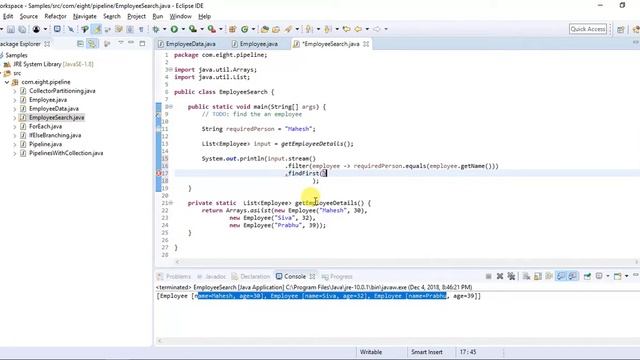Image resolution: width=640 pixels, height=360 pixels.
Task: Switch to the Employee.java editor tab
Action: point(255,44)
